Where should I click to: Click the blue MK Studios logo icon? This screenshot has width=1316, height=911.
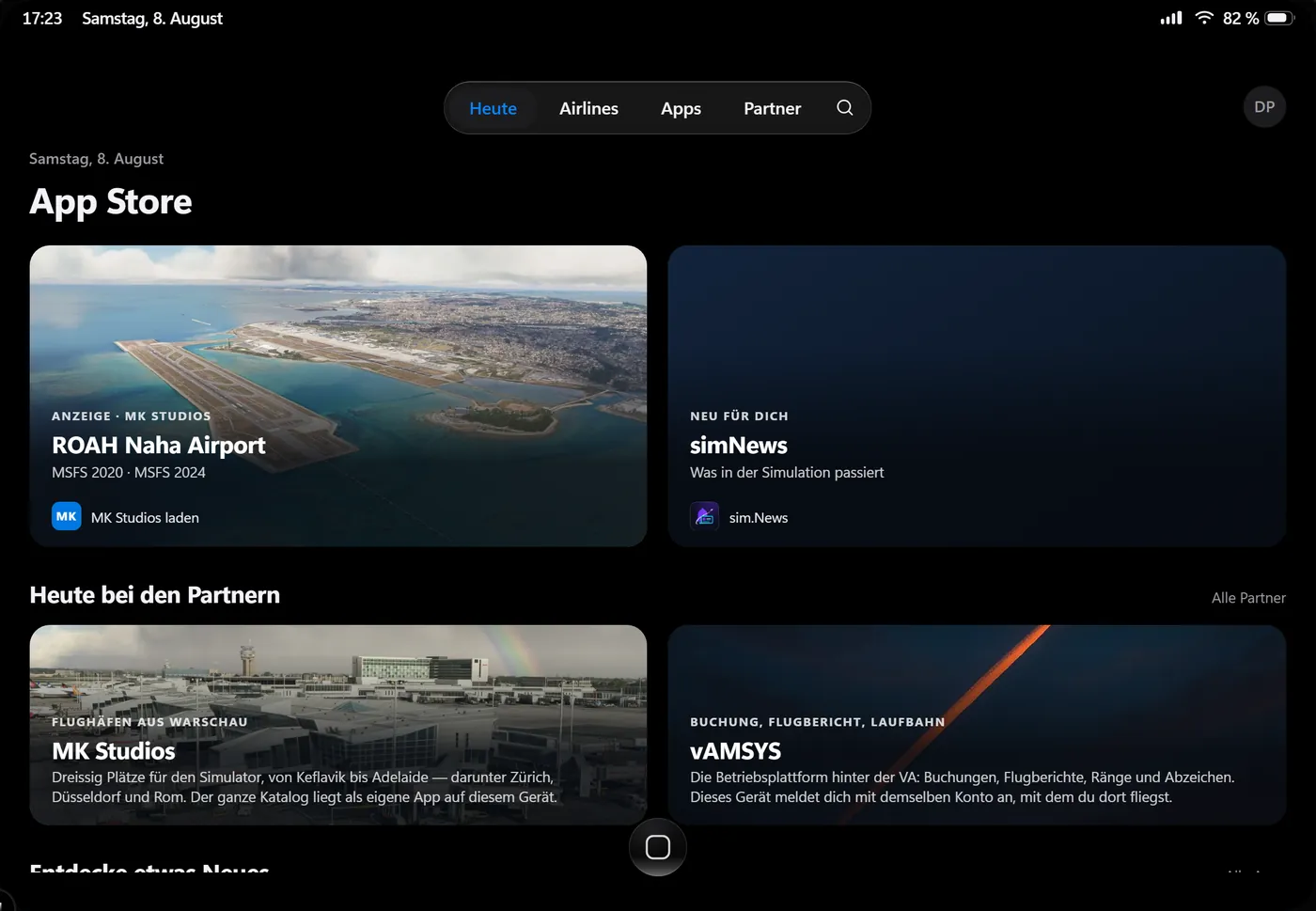click(x=67, y=516)
